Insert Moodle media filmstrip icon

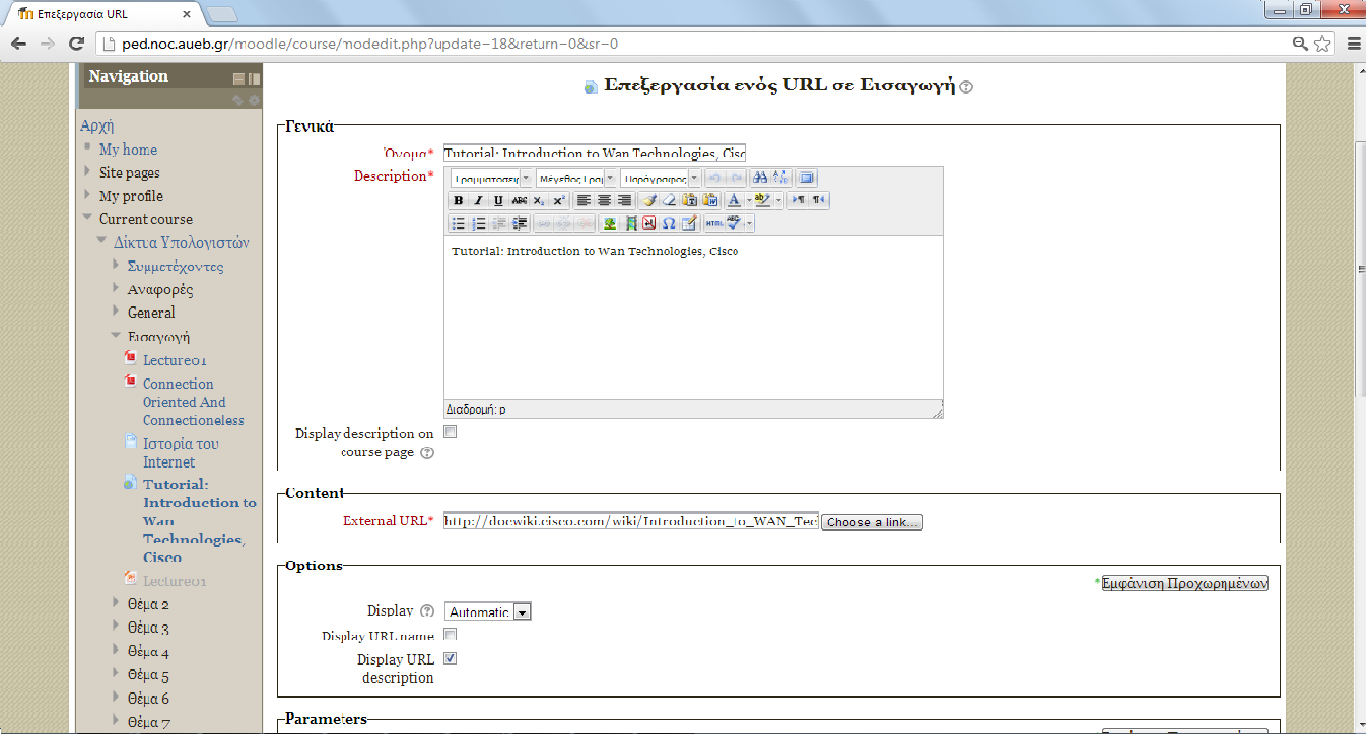tap(630, 223)
